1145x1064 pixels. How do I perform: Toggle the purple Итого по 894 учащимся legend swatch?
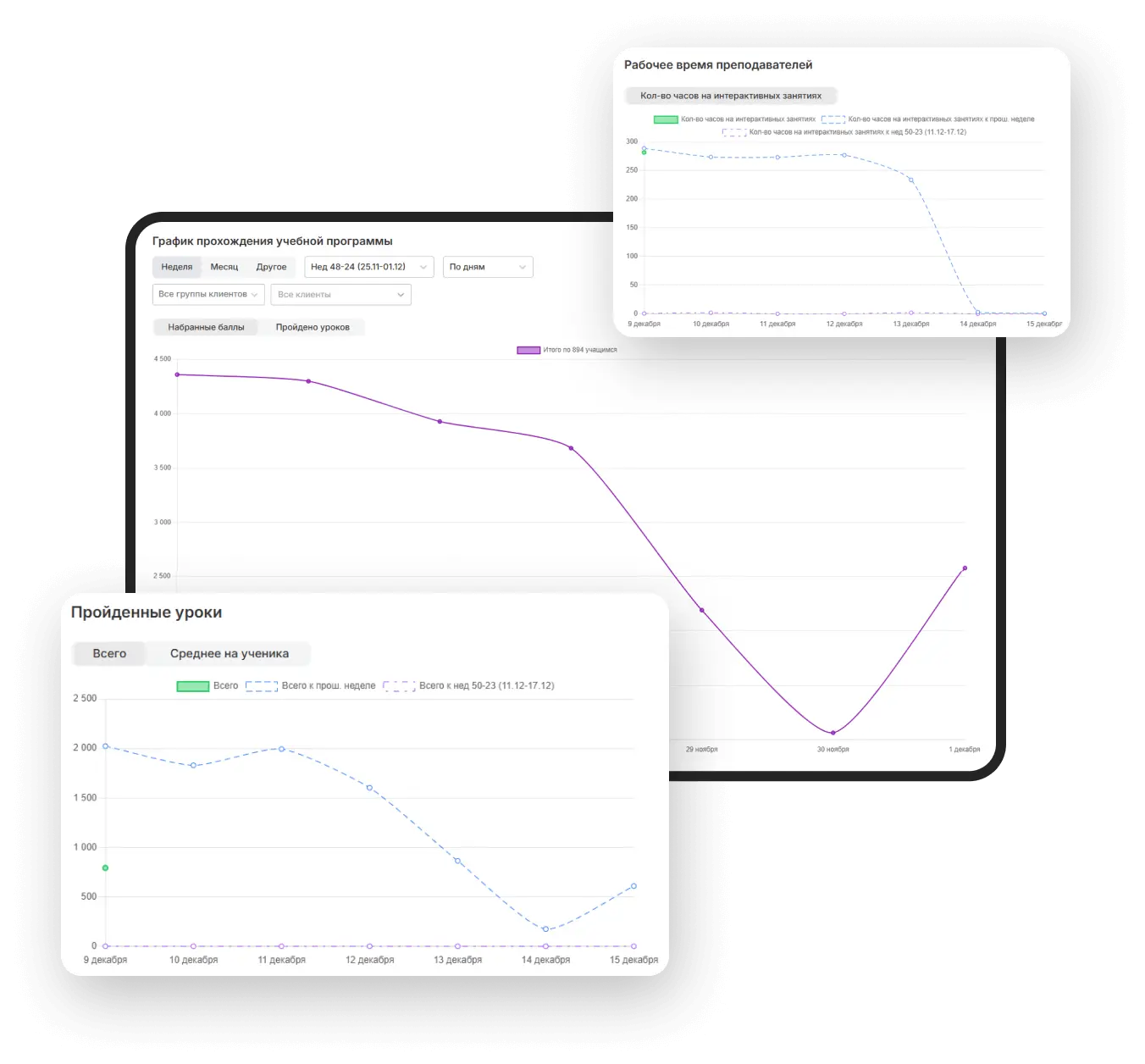pyautogui.click(x=528, y=350)
